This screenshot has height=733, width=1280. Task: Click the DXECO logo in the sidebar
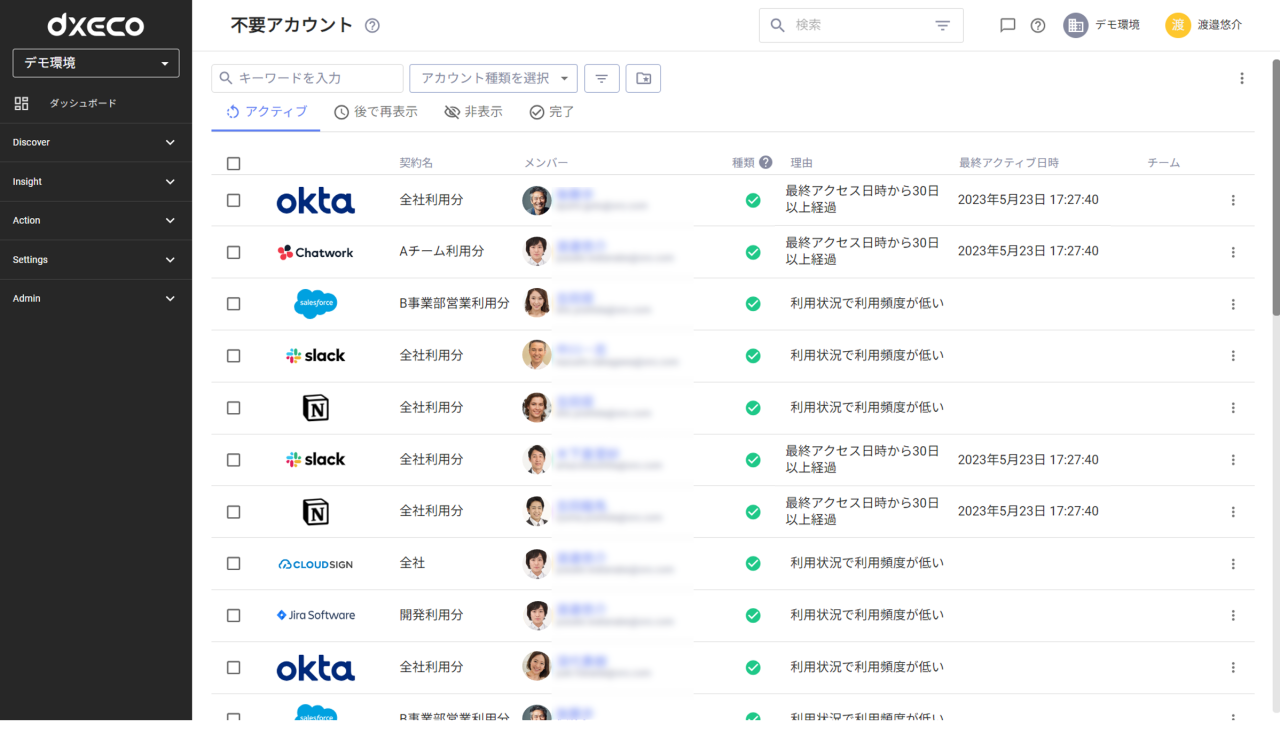click(x=95, y=26)
